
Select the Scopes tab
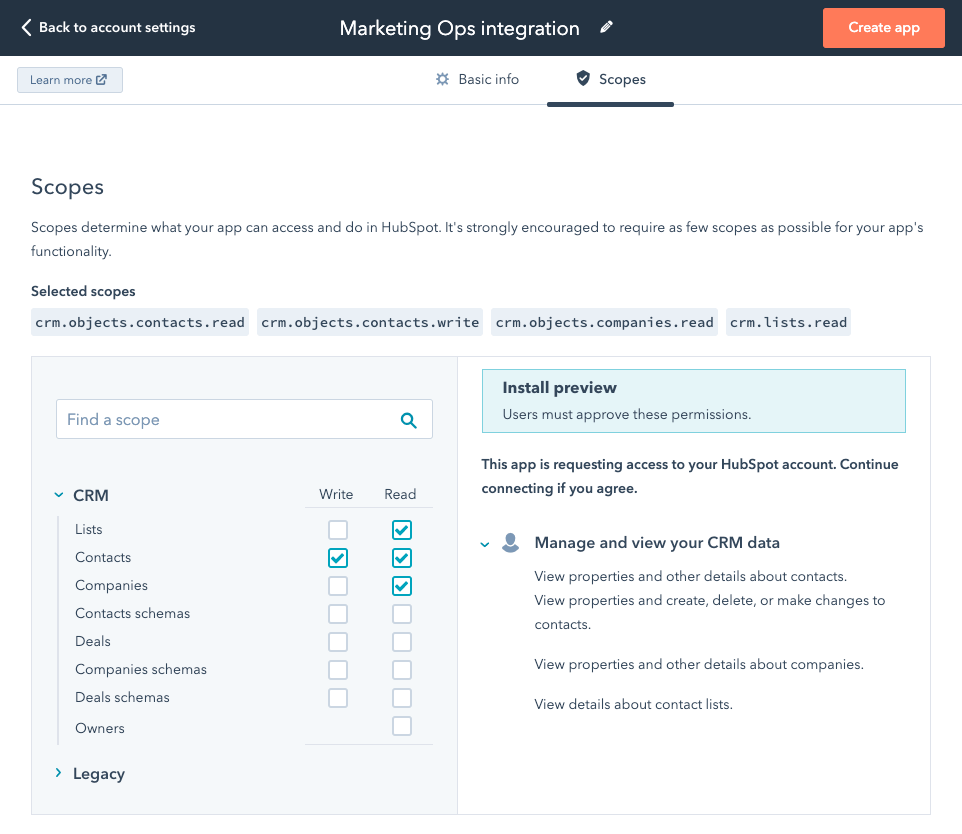(x=623, y=79)
